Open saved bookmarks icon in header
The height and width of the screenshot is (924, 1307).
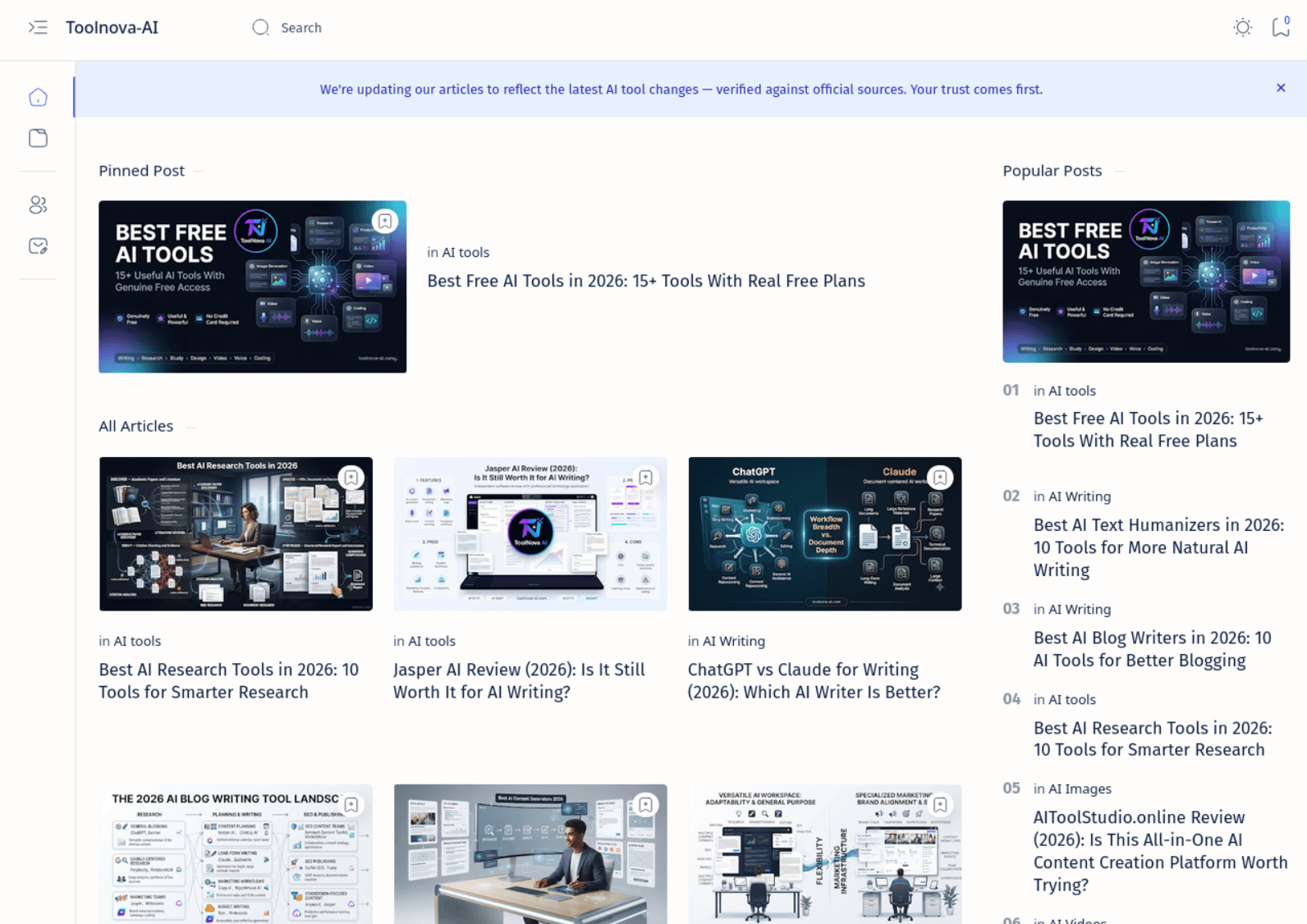point(1281,27)
